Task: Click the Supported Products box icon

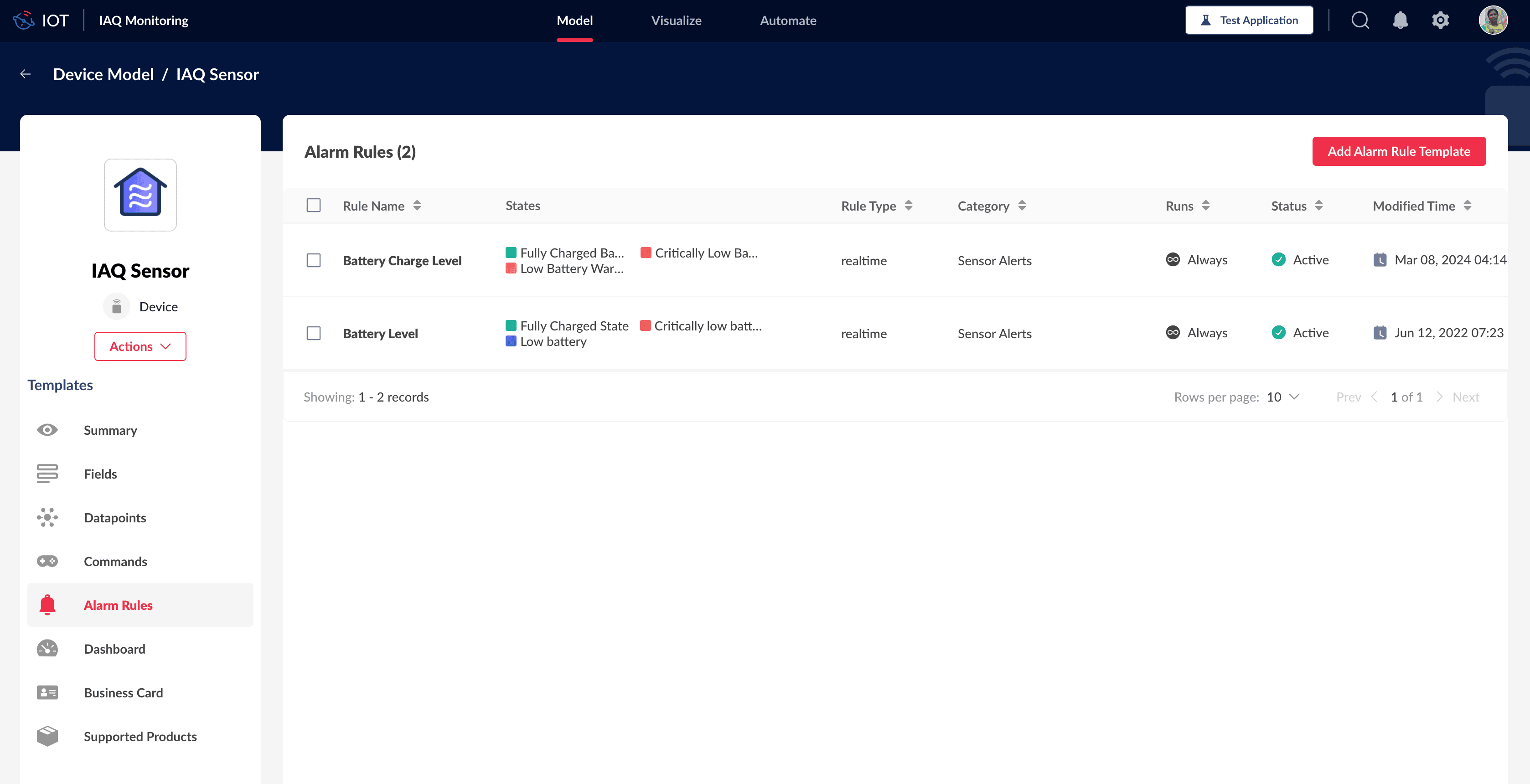Action: (x=47, y=736)
